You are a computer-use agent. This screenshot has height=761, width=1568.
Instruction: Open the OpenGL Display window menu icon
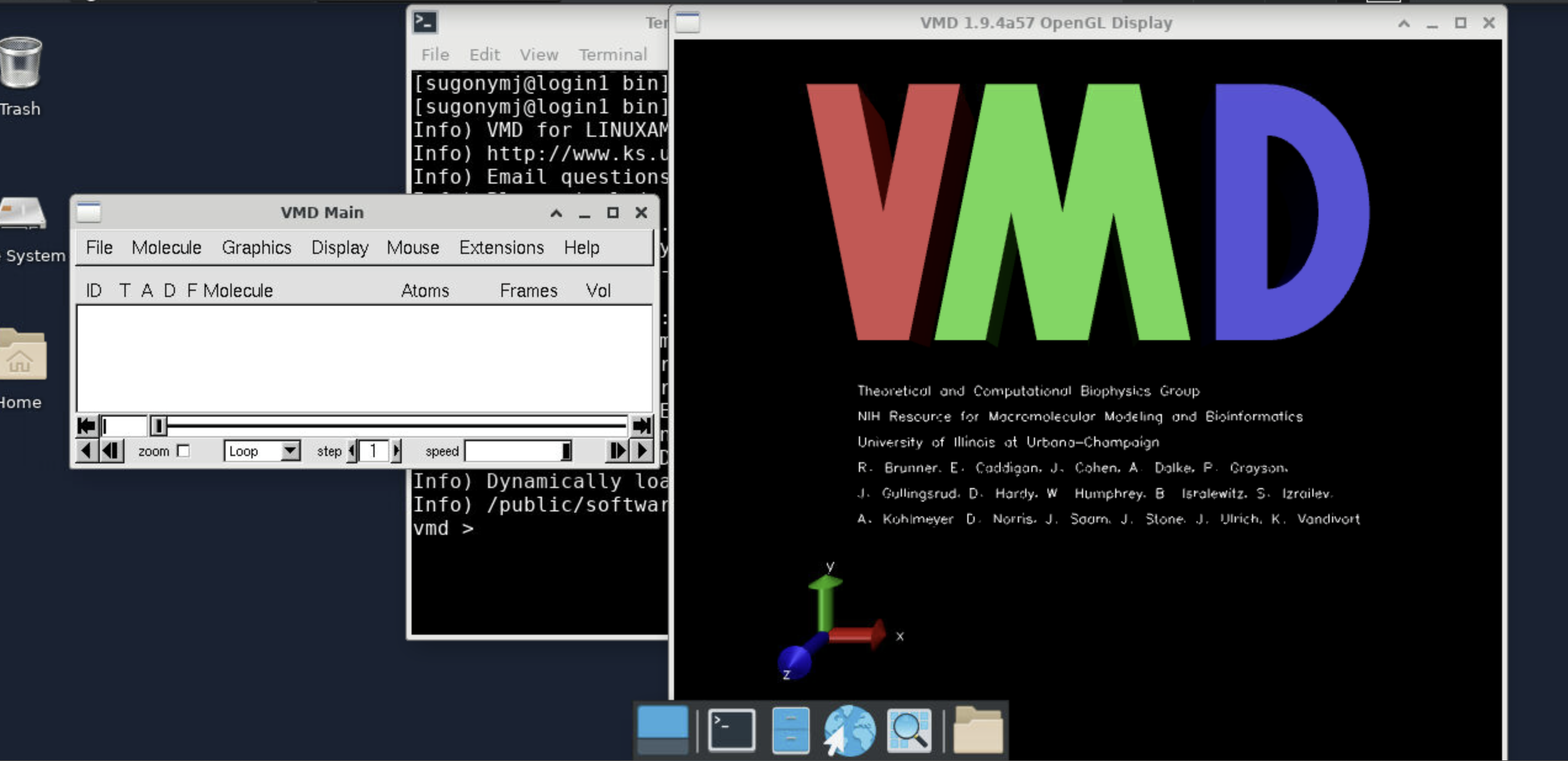click(x=688, y=23)
